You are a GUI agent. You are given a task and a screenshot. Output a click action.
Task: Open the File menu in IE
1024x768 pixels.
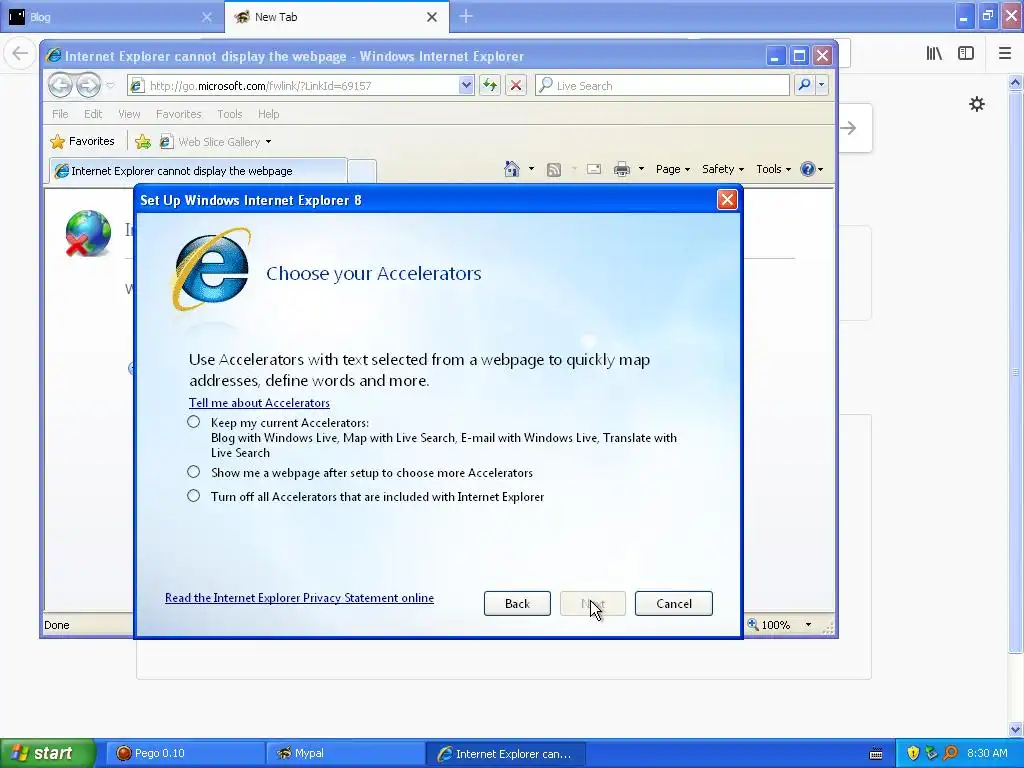pos(60,114)
